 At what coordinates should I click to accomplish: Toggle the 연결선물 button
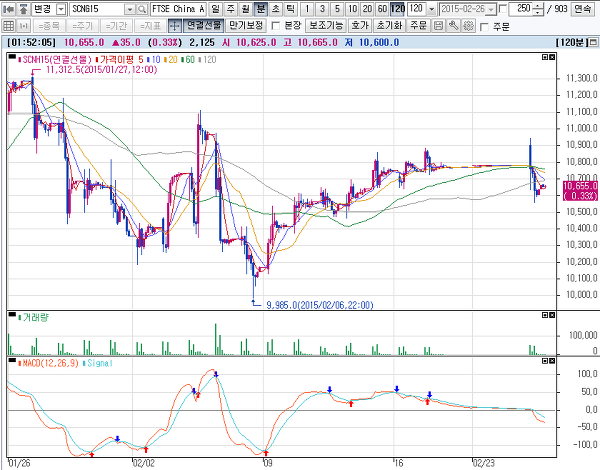[204, 26]
